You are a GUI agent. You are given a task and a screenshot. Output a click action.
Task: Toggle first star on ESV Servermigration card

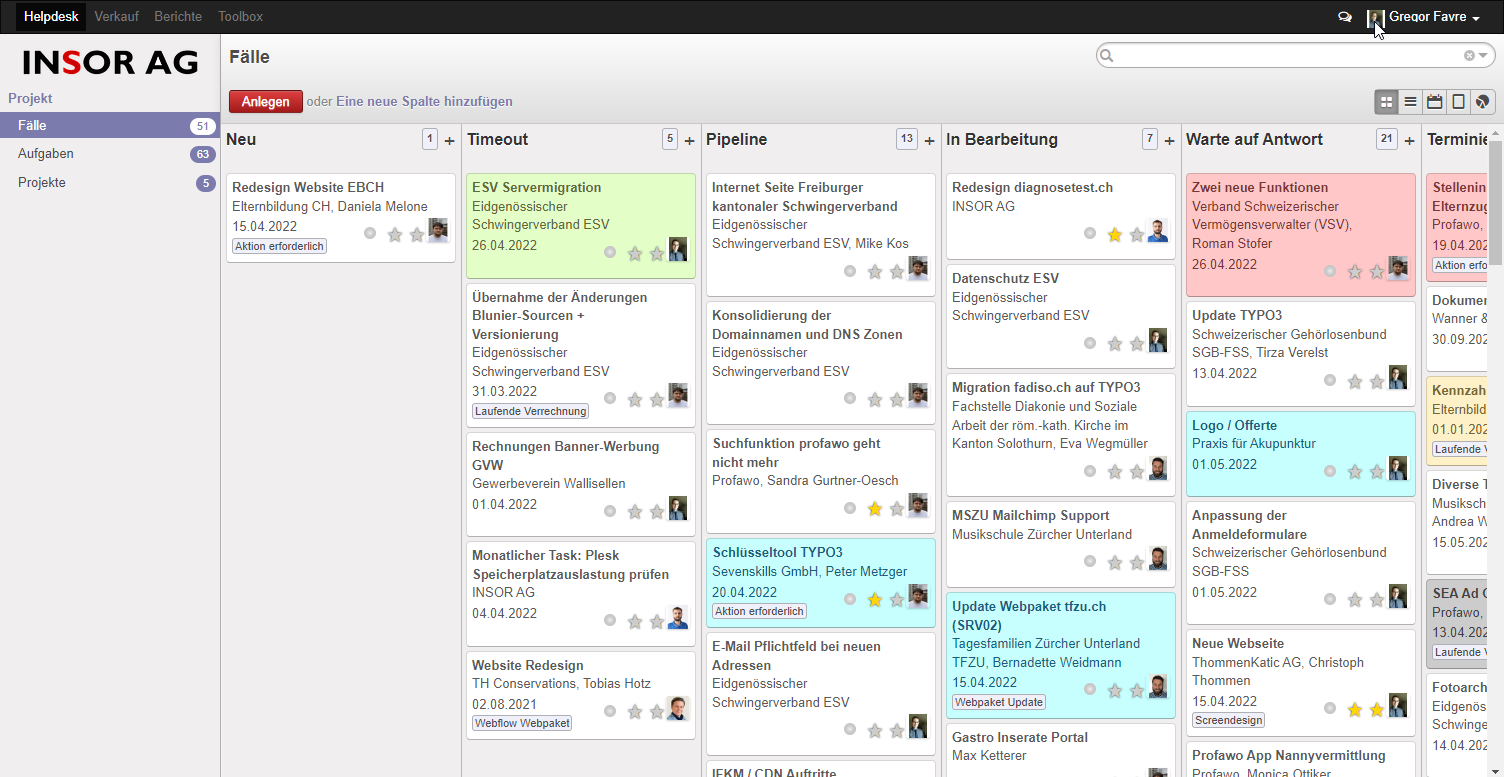pos(634,253)
